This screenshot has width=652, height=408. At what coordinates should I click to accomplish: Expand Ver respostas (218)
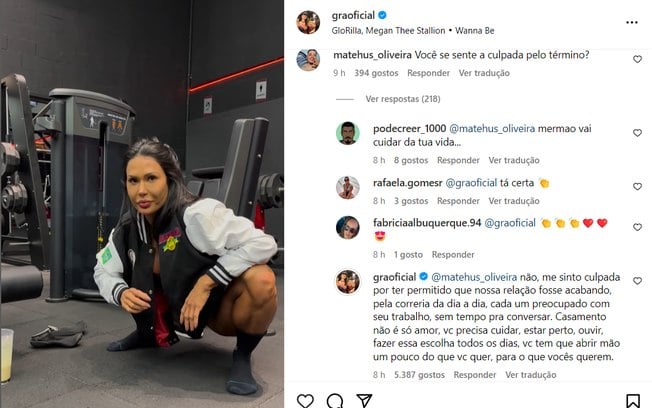click(403, 99)
